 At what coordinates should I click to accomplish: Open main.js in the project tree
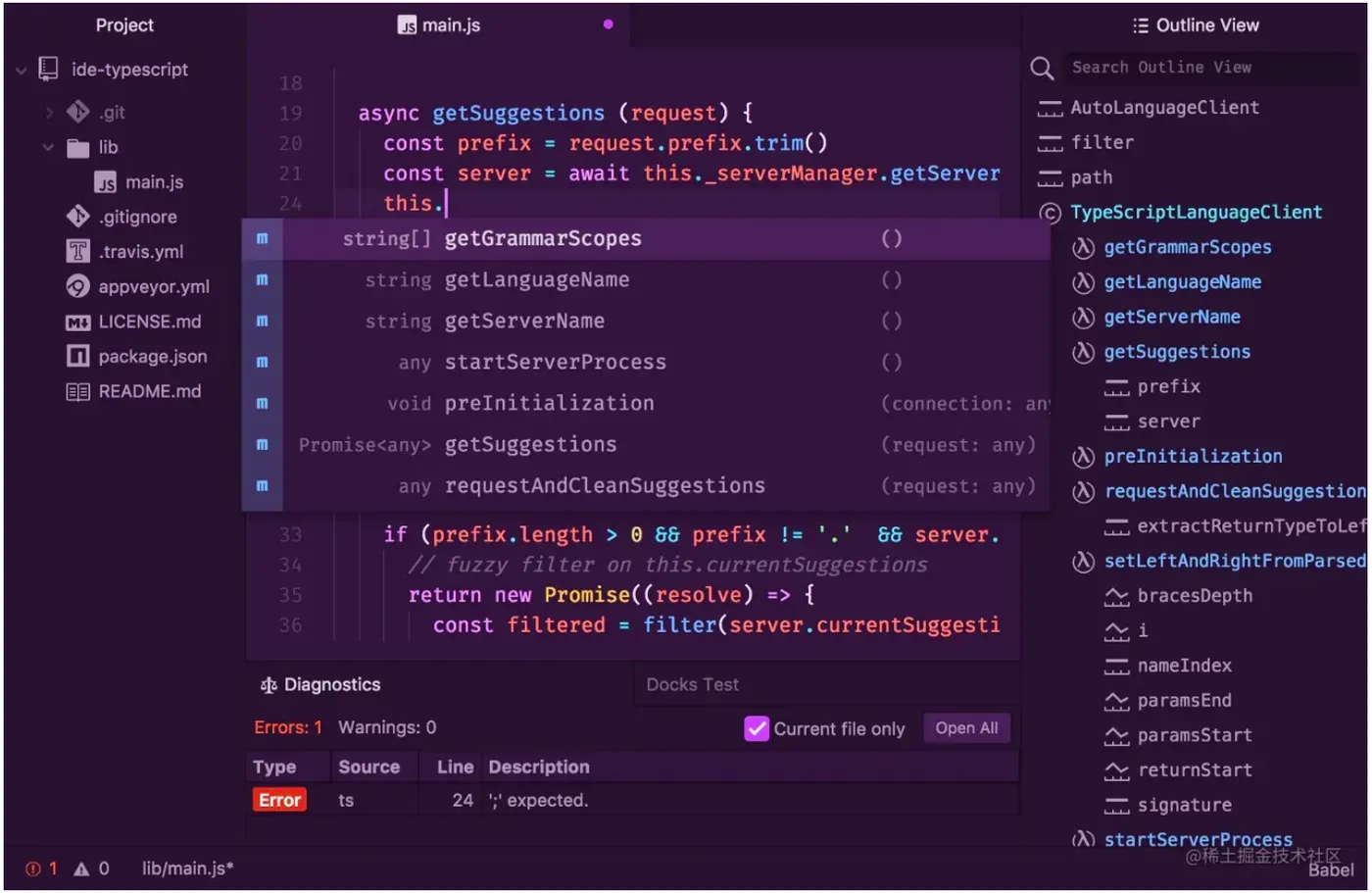coord(154,182)
